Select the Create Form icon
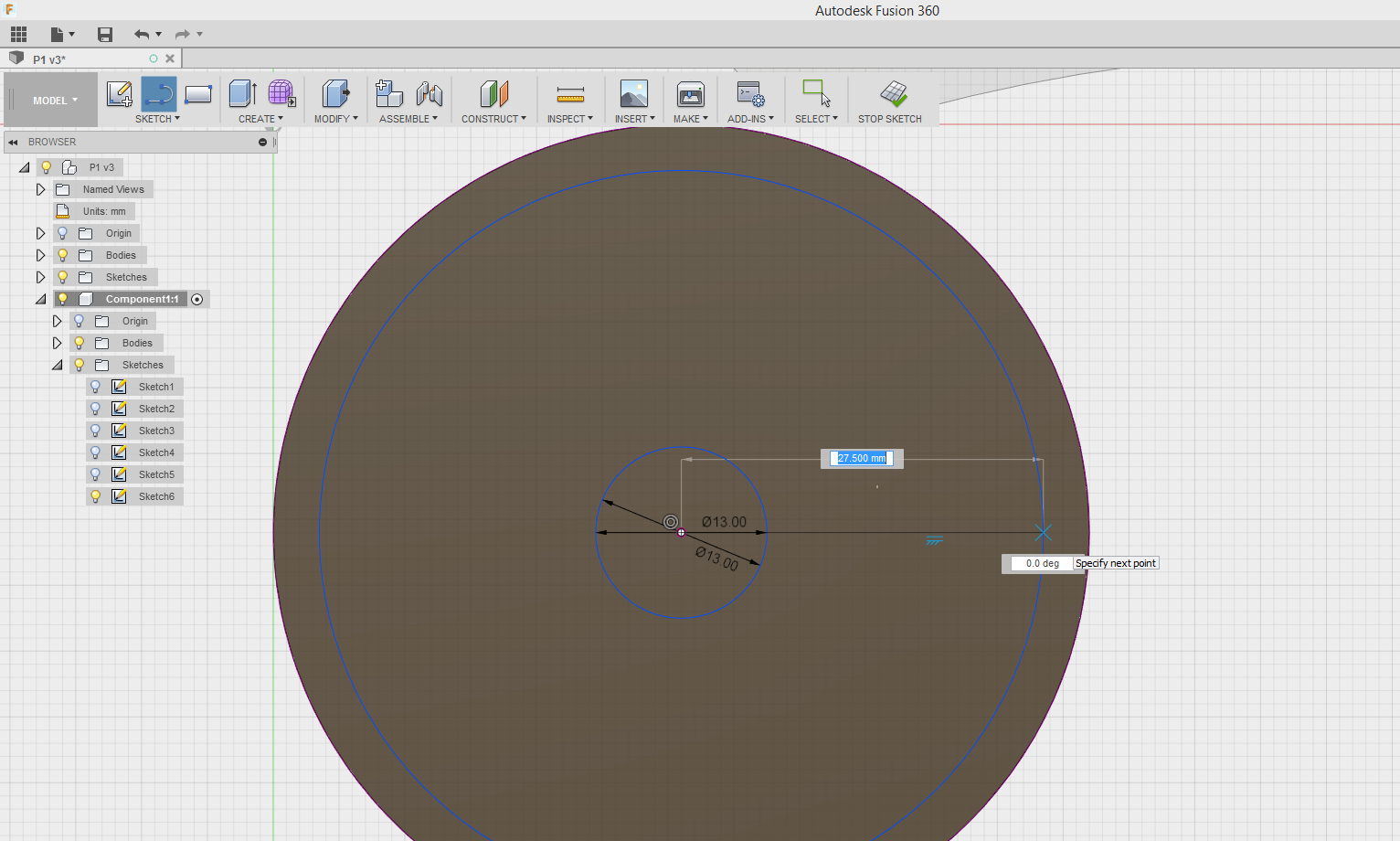This screenshot has height=841, width=1400. (281, 93)
